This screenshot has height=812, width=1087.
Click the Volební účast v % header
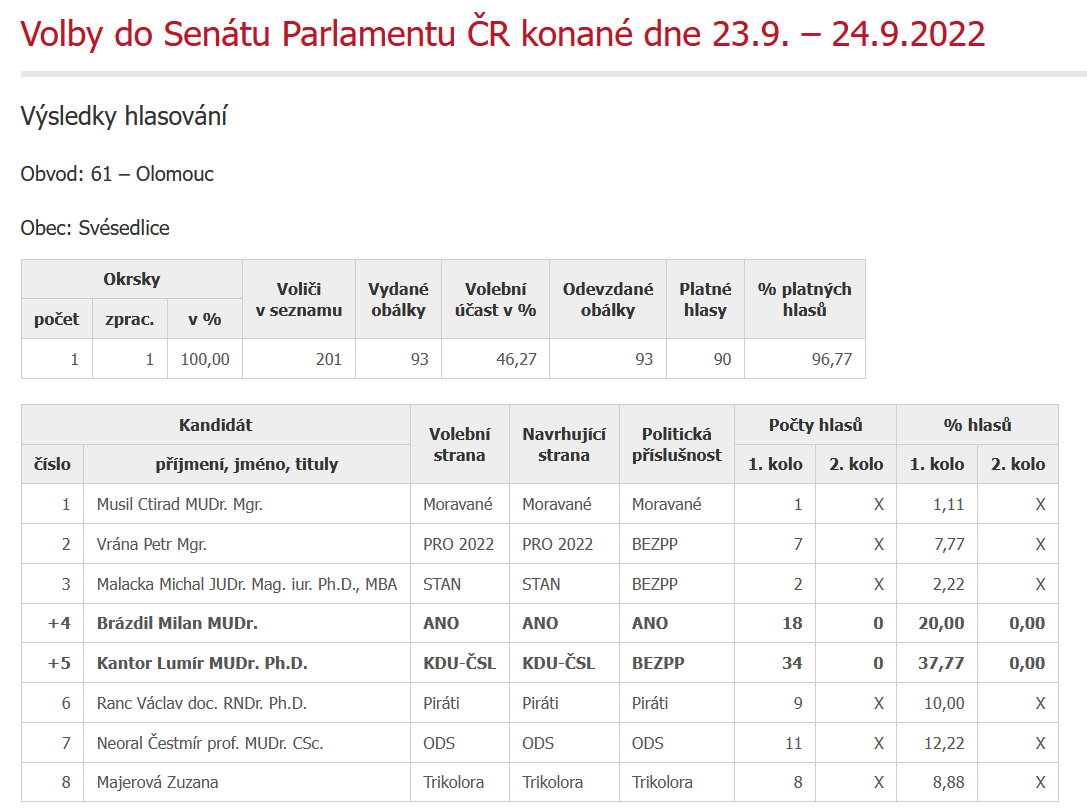[496, 300]
